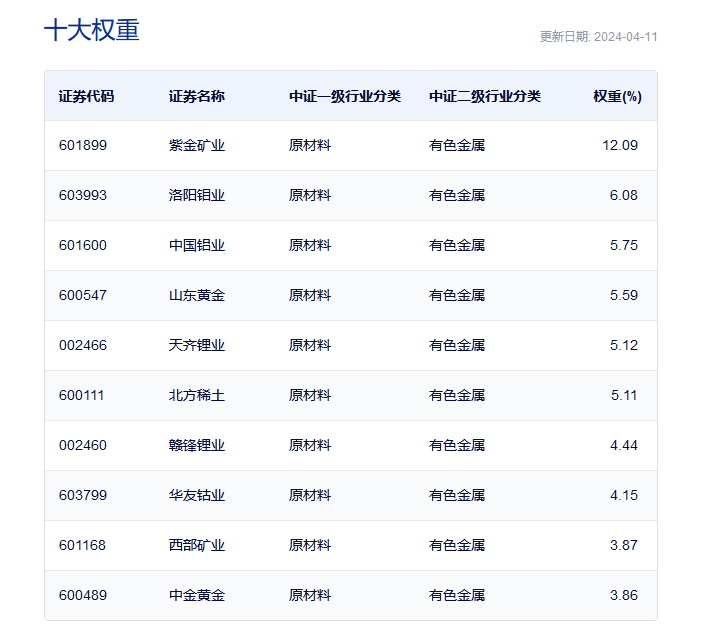This screenshot has width=724, height=636.
Task: Click 有色金属 in the 赣锋锂业 row
Action: click(x=457, y=445)
